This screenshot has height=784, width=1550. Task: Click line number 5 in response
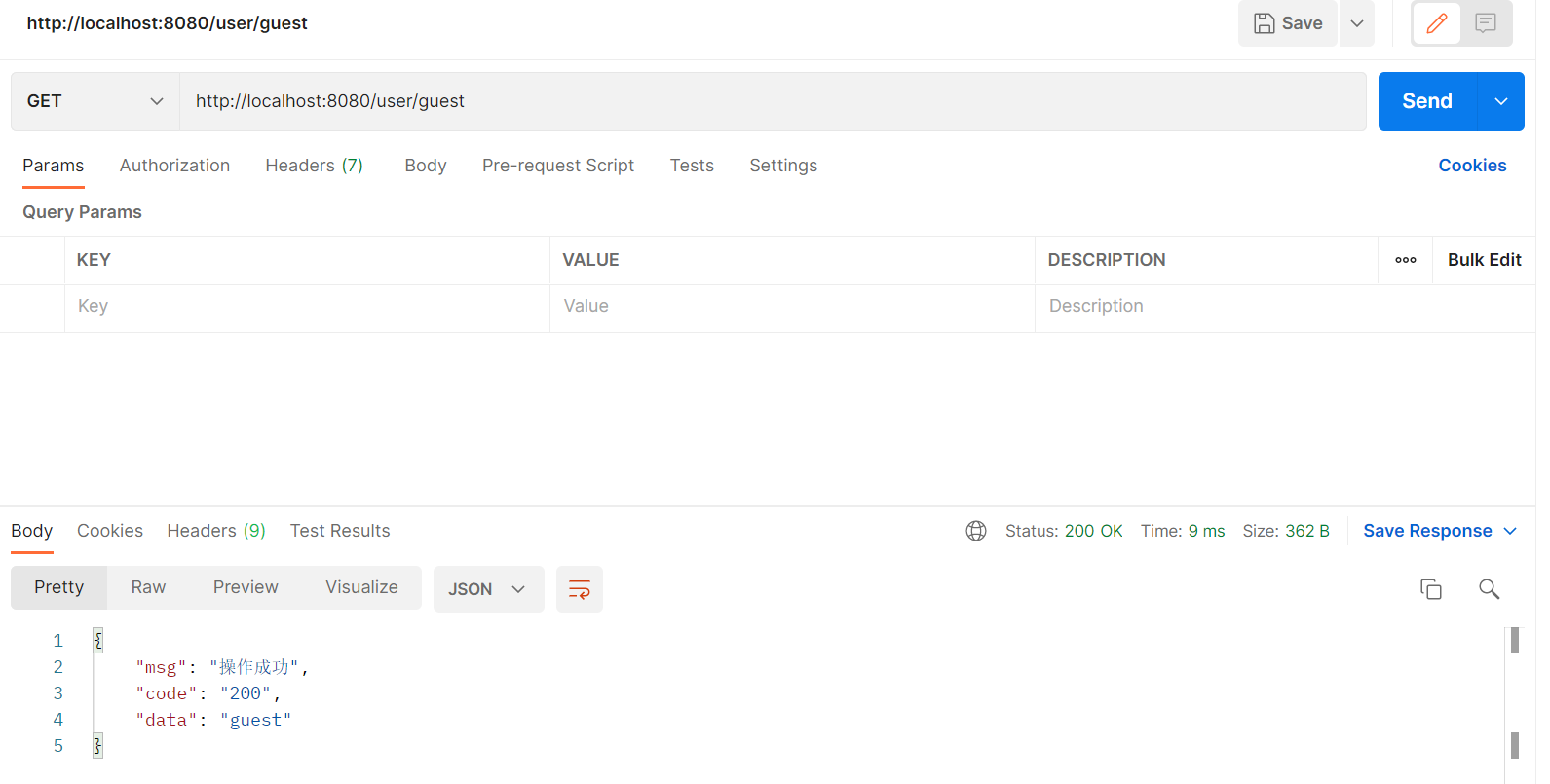coord(58,746)
